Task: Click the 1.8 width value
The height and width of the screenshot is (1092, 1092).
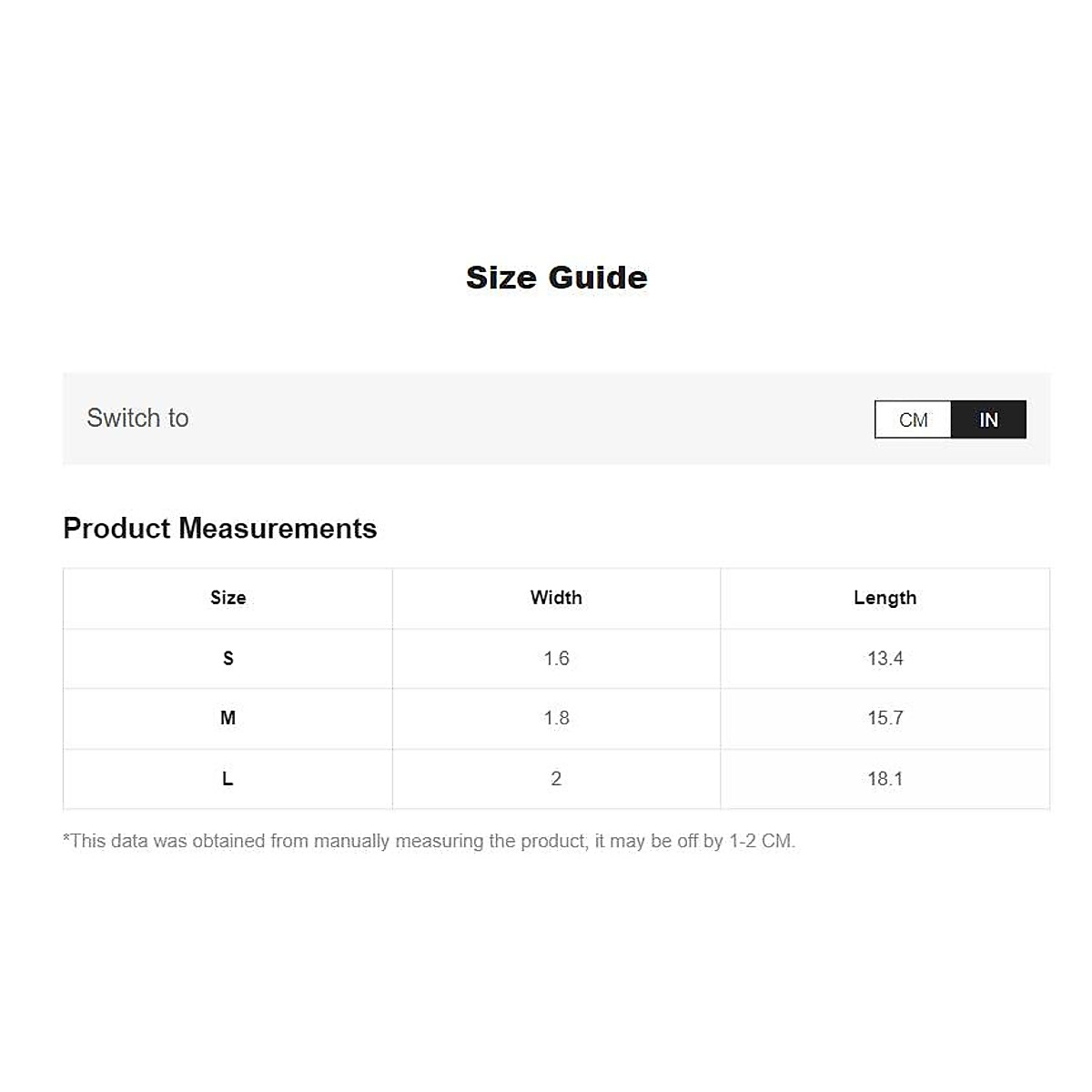Action: pyautogui.click(x=556, y=718)
